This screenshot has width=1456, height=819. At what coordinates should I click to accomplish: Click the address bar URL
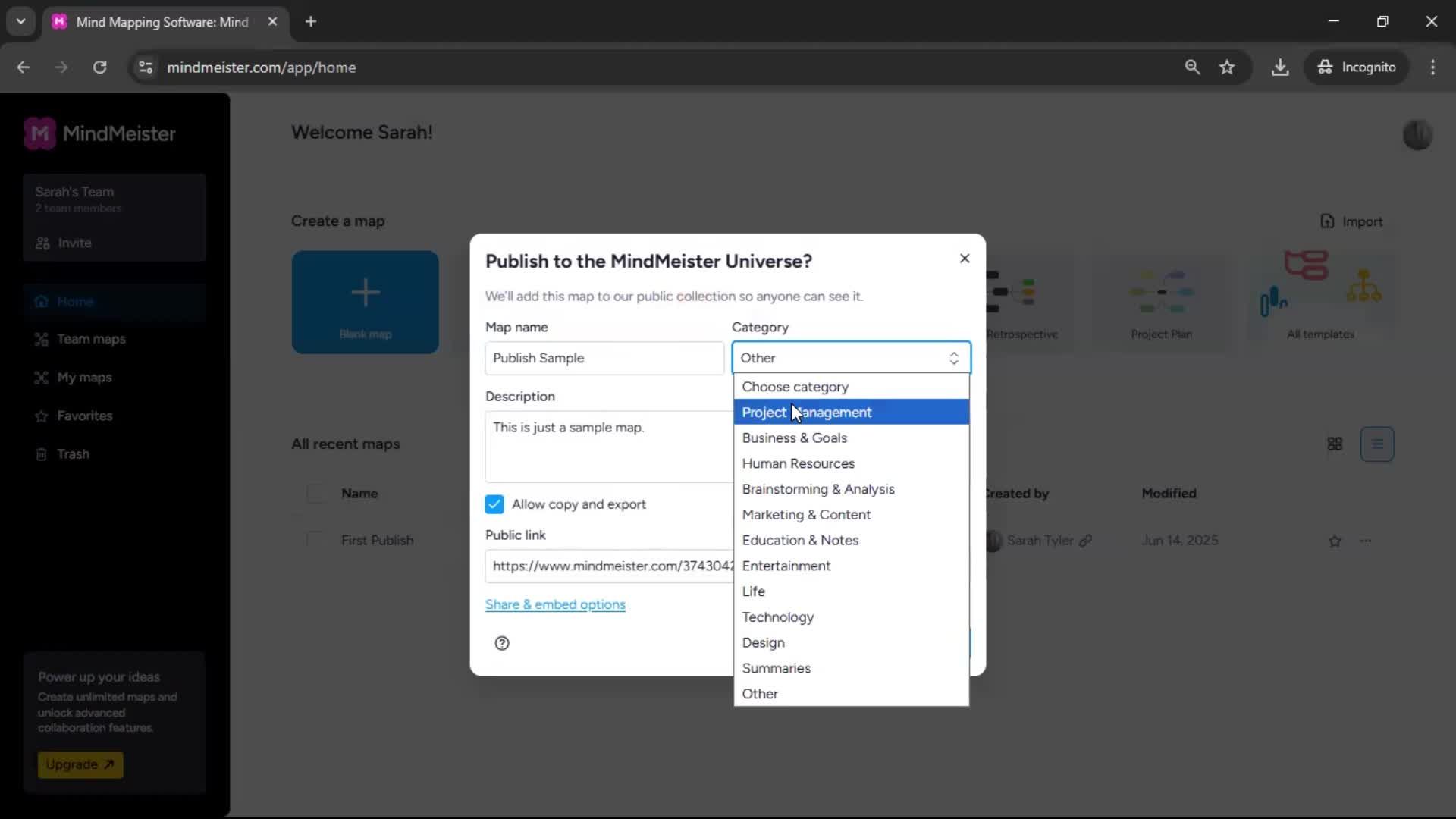click(261, 67)
